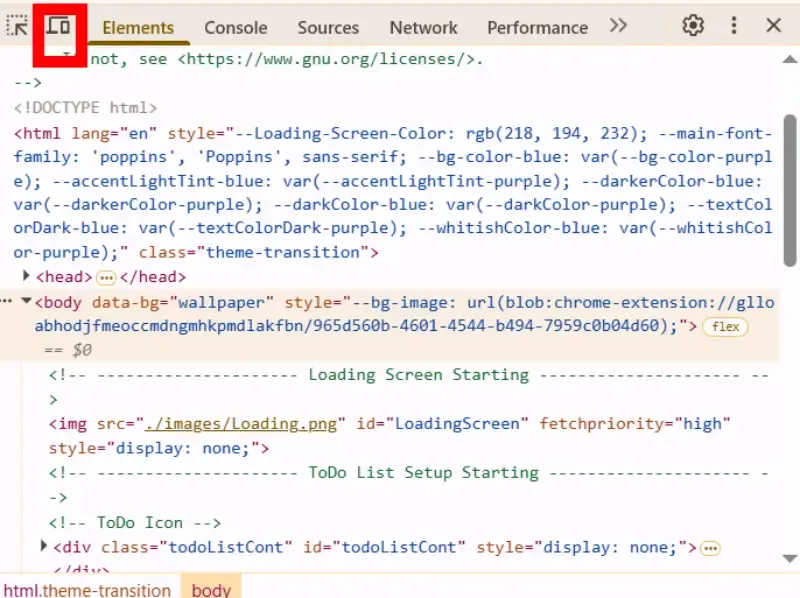This screenshot has height=598, width=800.
Task: Switch to the Console panel
Action: tap(235, 27)
